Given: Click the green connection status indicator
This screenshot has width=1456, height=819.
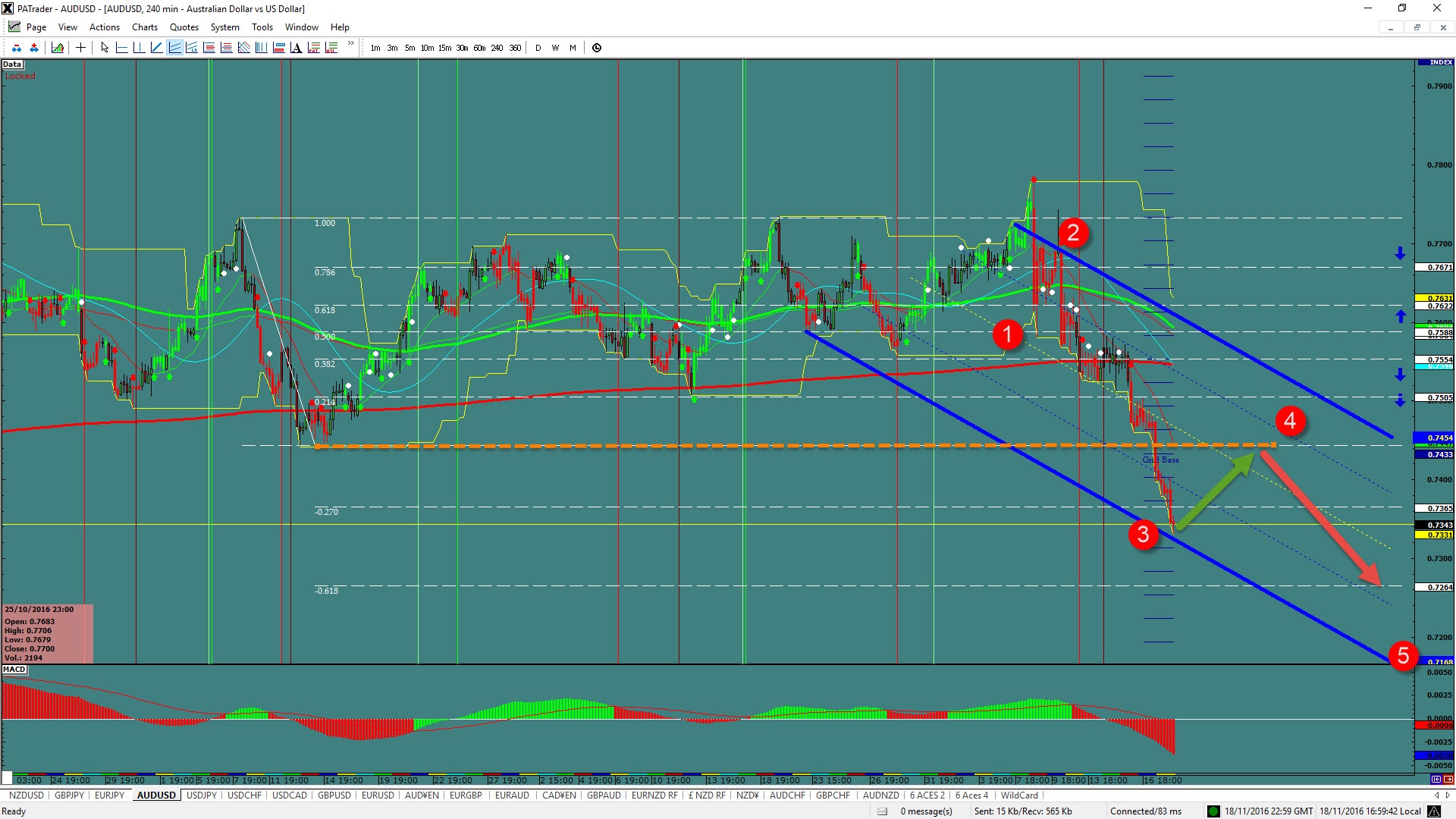Looking at the screenshot, I should pos(1213,811).
